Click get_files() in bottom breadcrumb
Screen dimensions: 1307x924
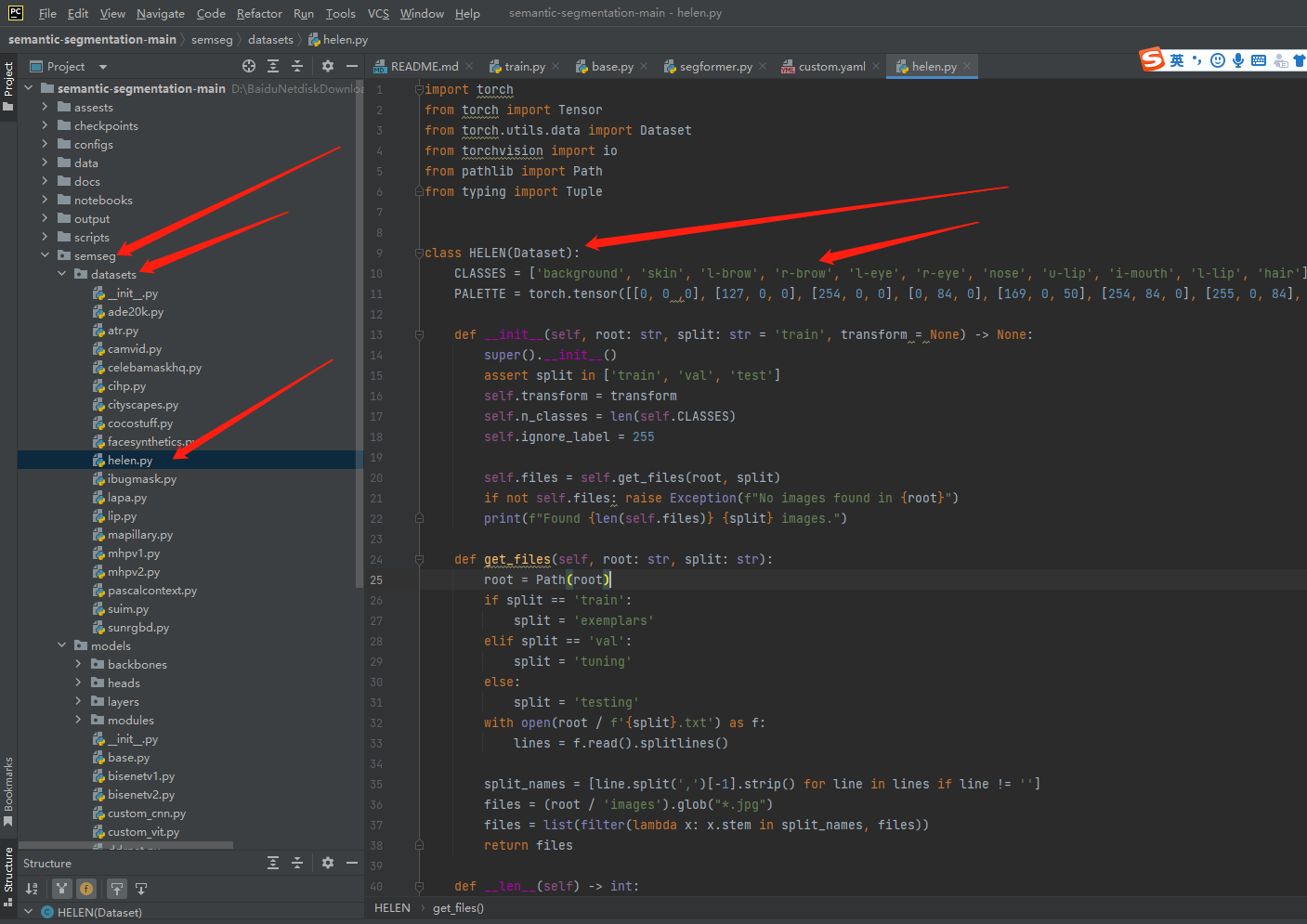tap(458, 907)
